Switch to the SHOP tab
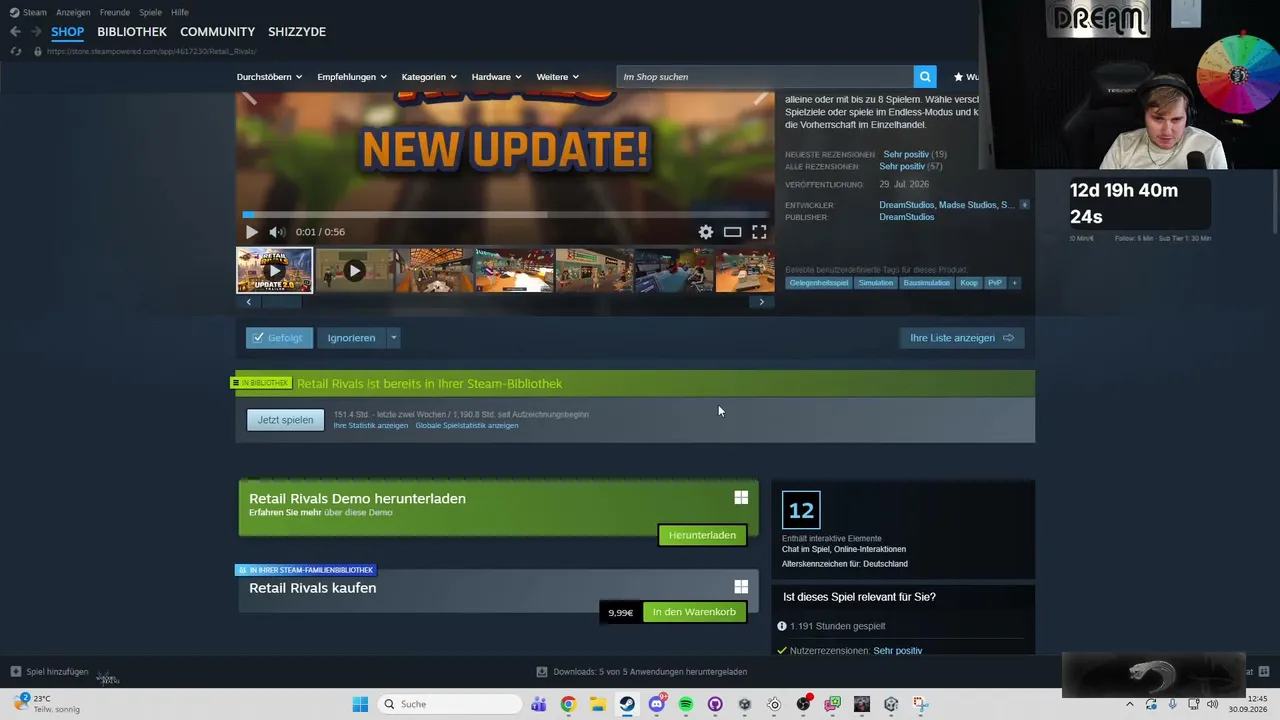The width and height of the screenshot is (1280, 720). click(68, 32)
